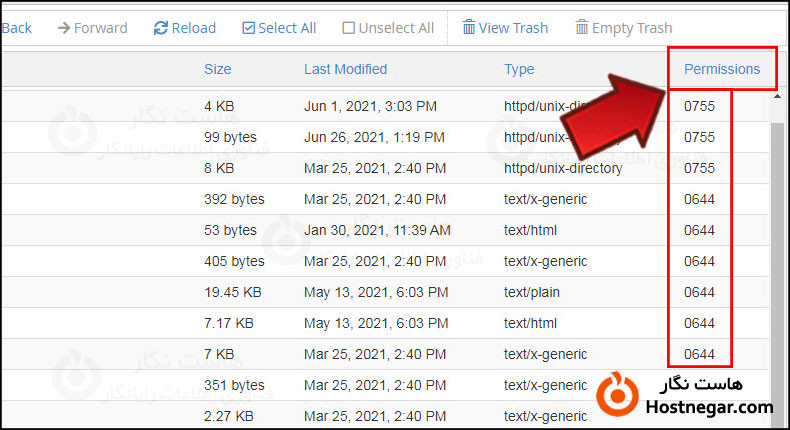Image resolution: width=790 pixels, height=430 pixels.
Task: Check the Select All checkbox
Action: click(x=249, y=28)
